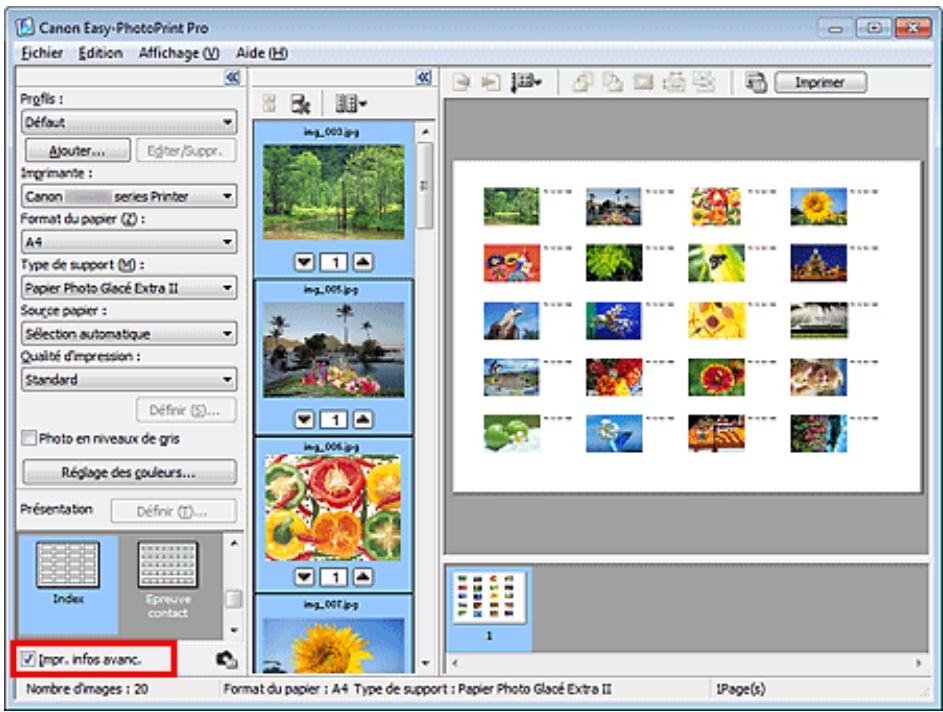The image size is (943, 712).
Task: Click the first grayed image list icon
Action: (269, 104)
